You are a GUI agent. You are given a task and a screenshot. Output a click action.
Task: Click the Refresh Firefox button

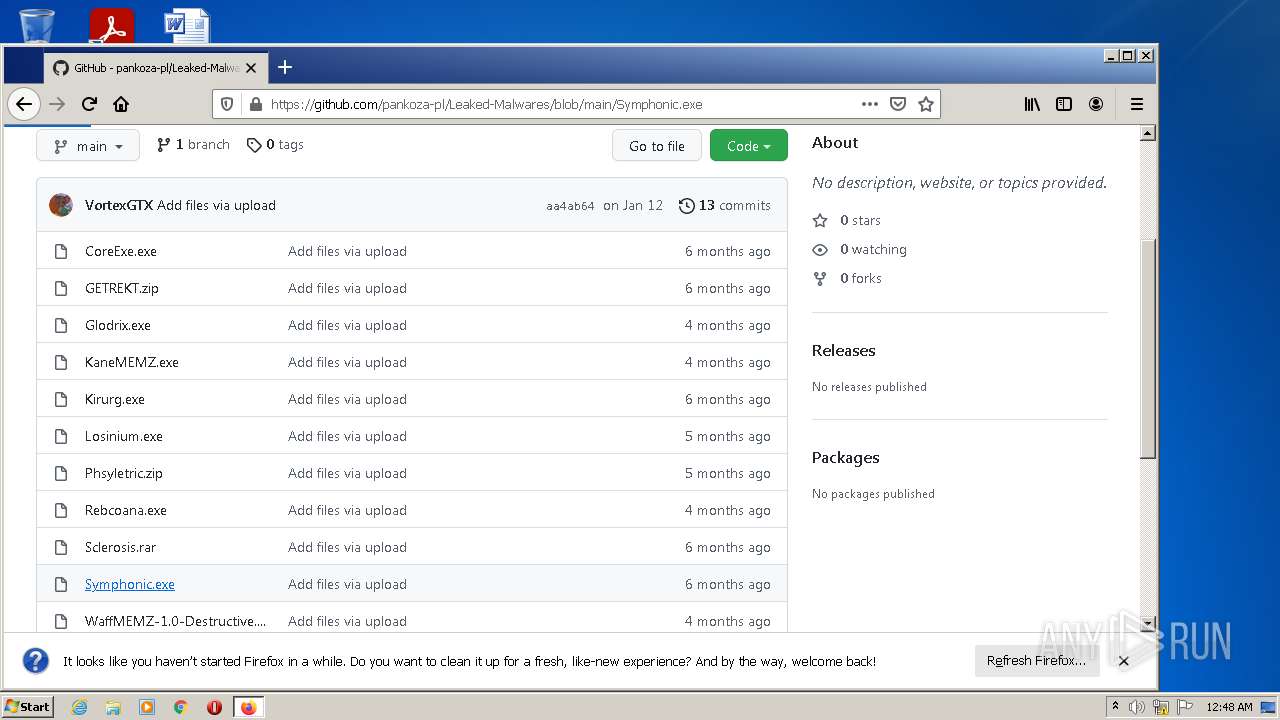(x=1036, y=661)
